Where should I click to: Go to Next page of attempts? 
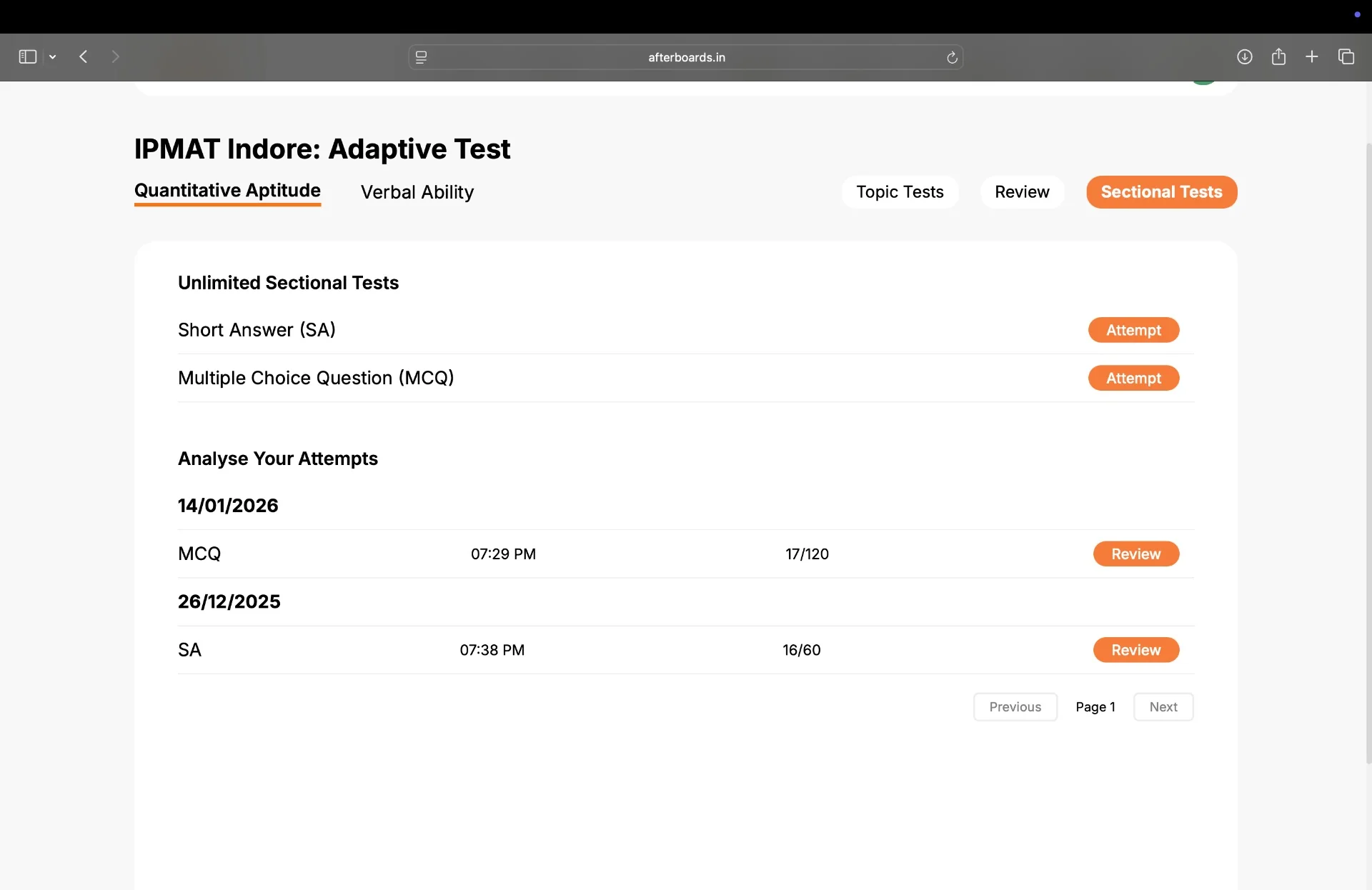click(x=1163, y=707)
